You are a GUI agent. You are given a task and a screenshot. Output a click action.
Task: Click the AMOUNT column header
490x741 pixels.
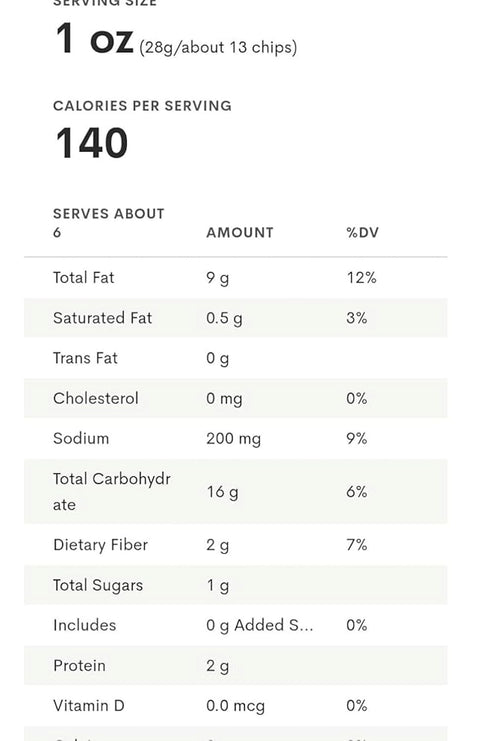tap(240, 233)
